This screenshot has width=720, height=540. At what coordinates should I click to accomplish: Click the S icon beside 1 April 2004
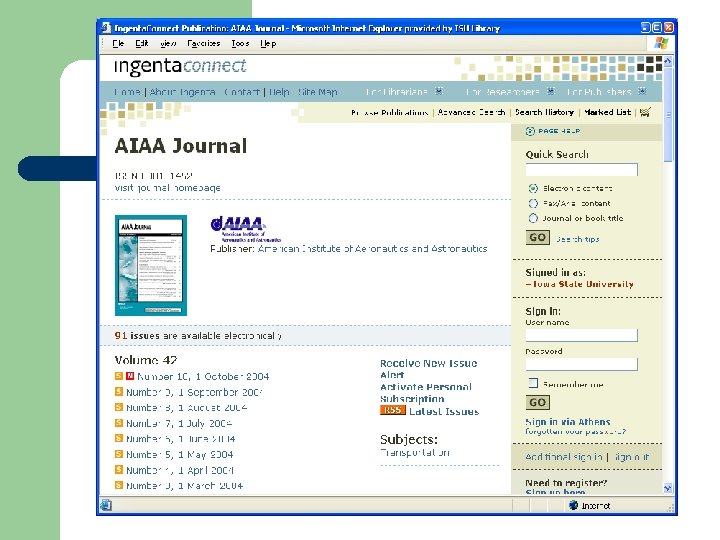click(119, 469)
